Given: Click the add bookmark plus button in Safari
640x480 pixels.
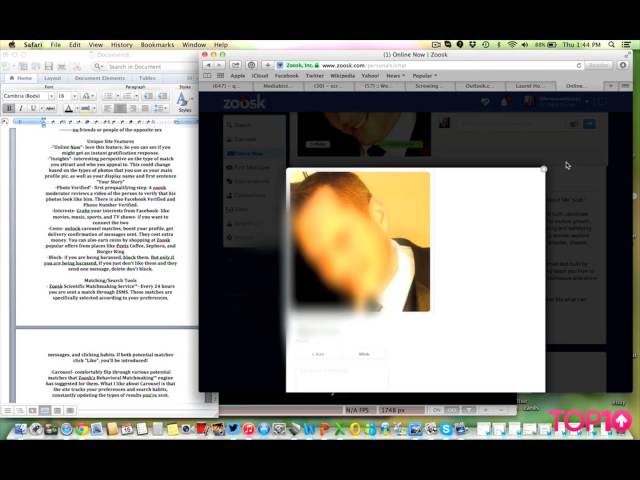Looking at the screenshot, I should (x=267, y=65).
